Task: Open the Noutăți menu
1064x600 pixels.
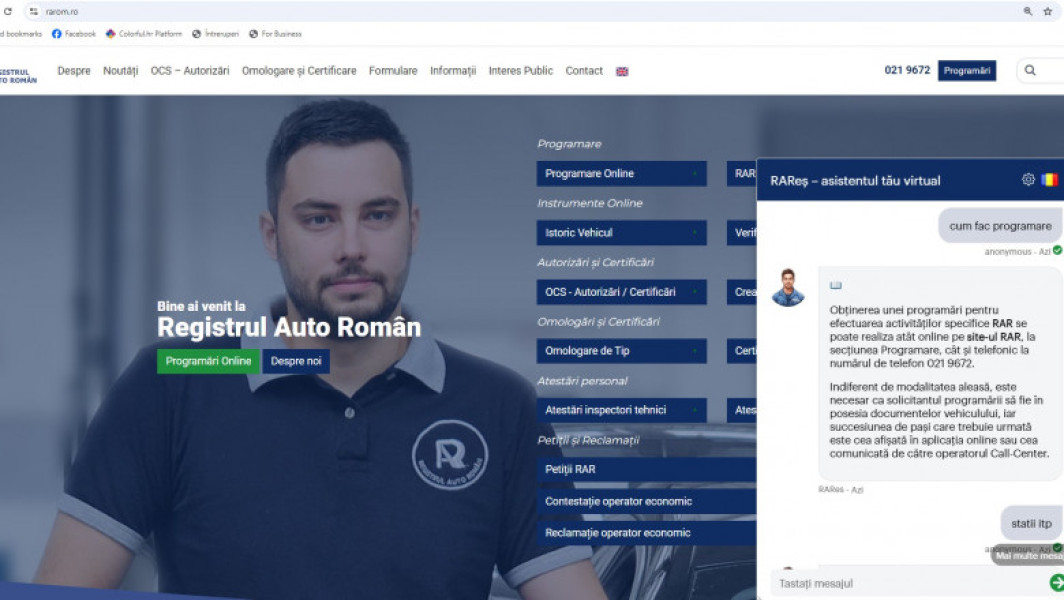Action: (120, 71)
